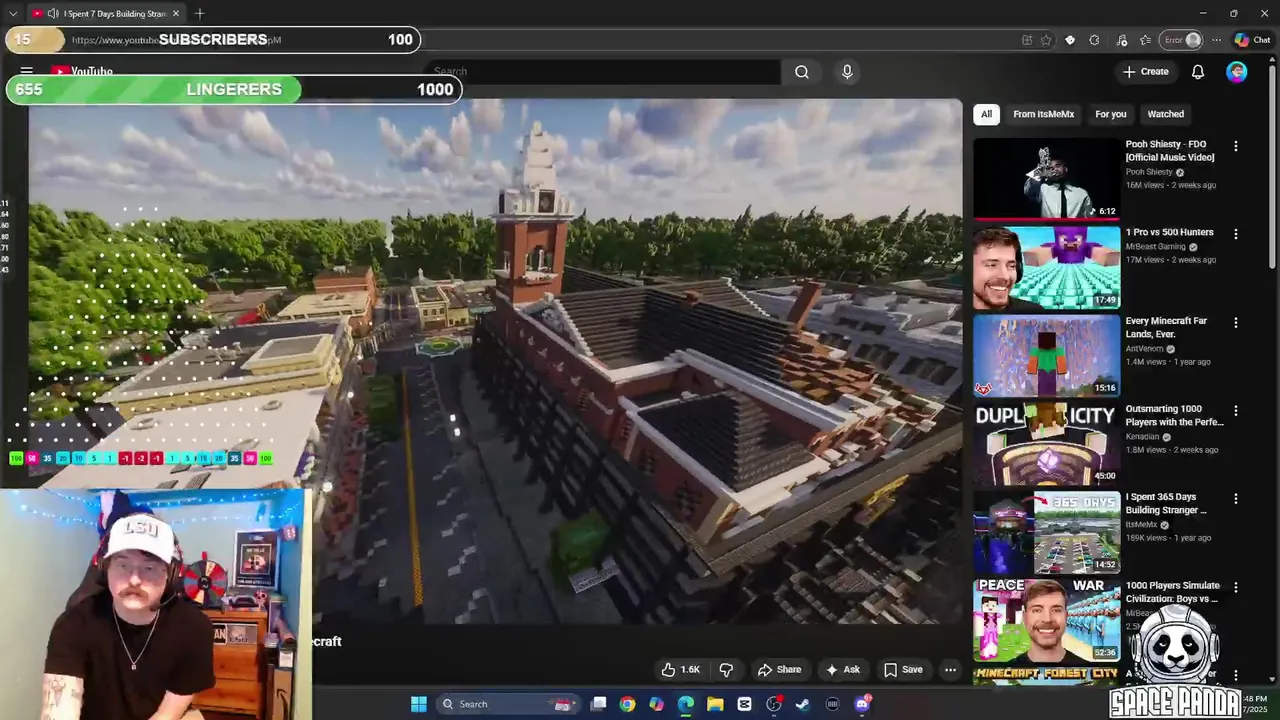Open options for 1000 Players Simulate Civilization
Screen dimensions: 1280x720
1235,587
